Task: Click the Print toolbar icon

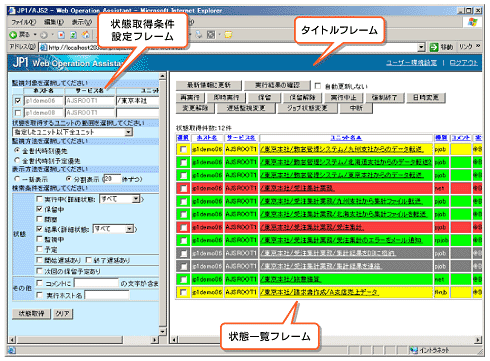Action: click(x=199, y=35)
